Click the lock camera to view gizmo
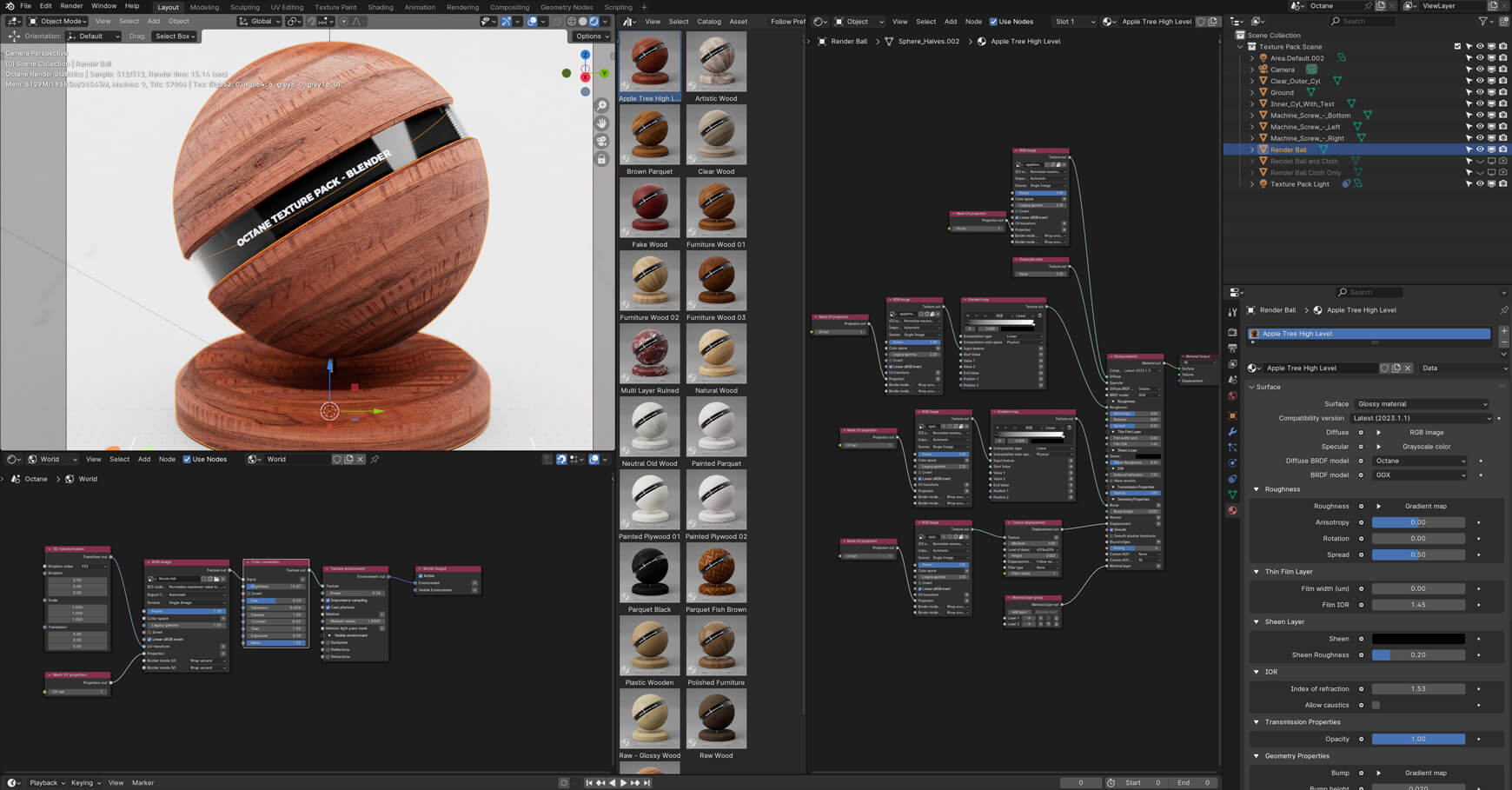This screenshot has width=1512, height=790. coord(601,160)
